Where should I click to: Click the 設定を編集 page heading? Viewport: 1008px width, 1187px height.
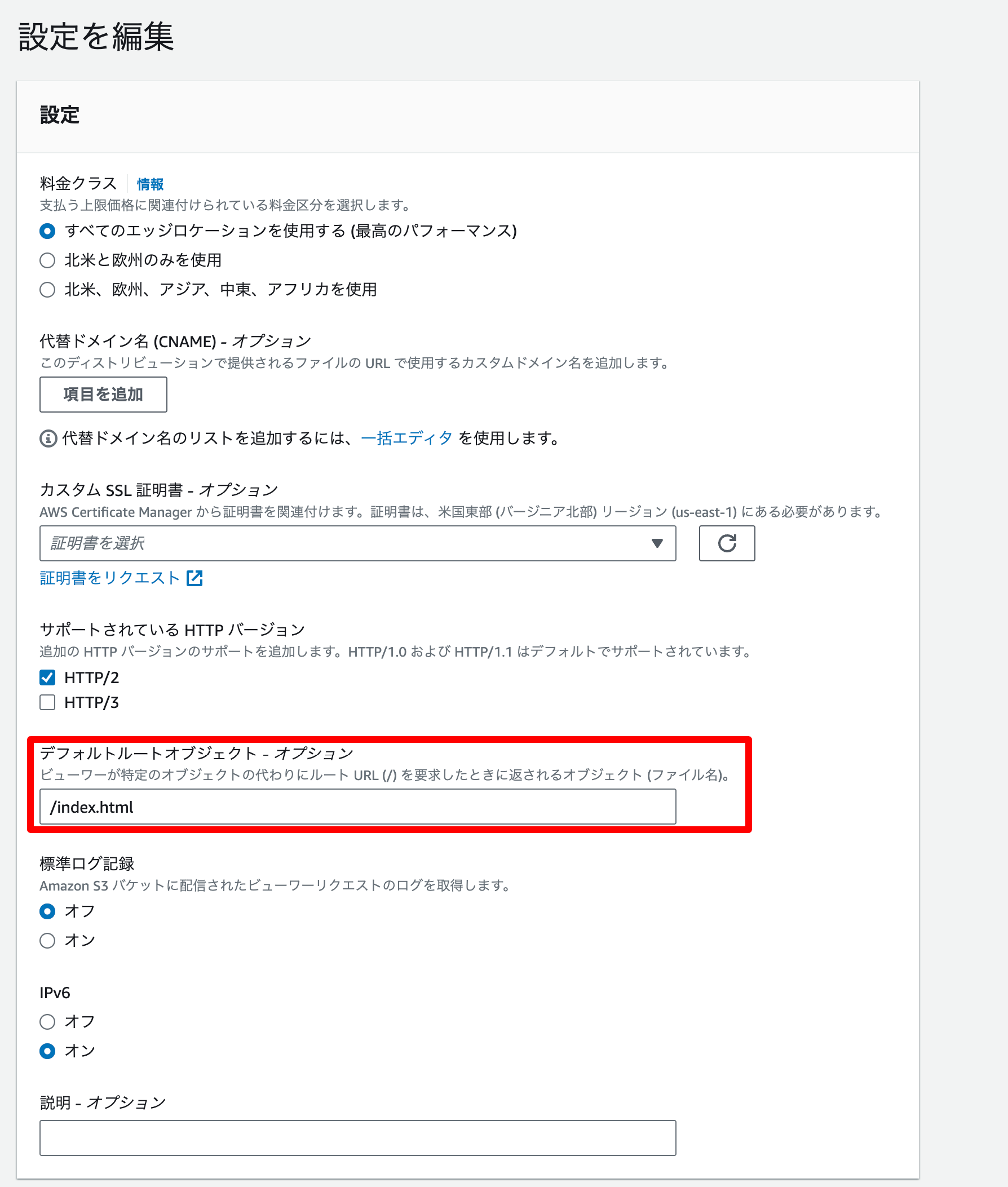pyautogui.click(x=96, y=37)
